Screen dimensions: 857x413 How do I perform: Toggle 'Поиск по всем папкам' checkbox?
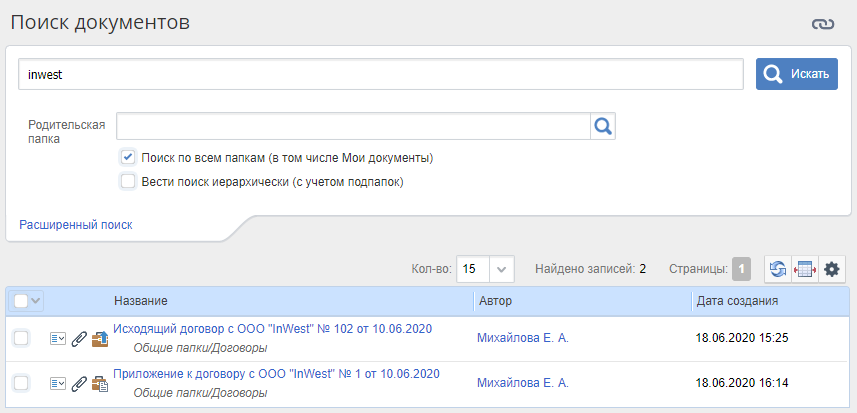click(x=128, y=157)
